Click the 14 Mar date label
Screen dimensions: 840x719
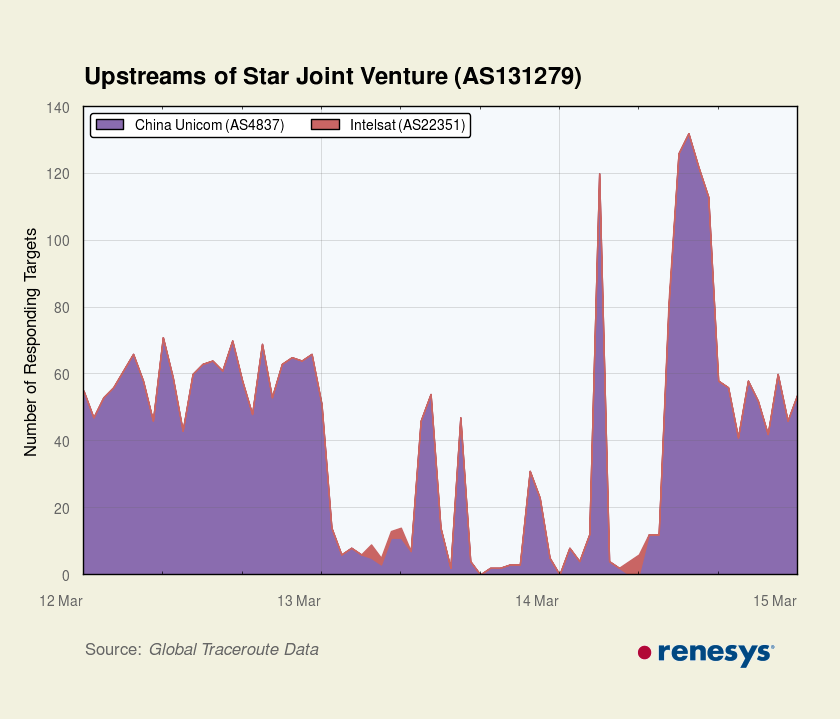pos(537,601)
